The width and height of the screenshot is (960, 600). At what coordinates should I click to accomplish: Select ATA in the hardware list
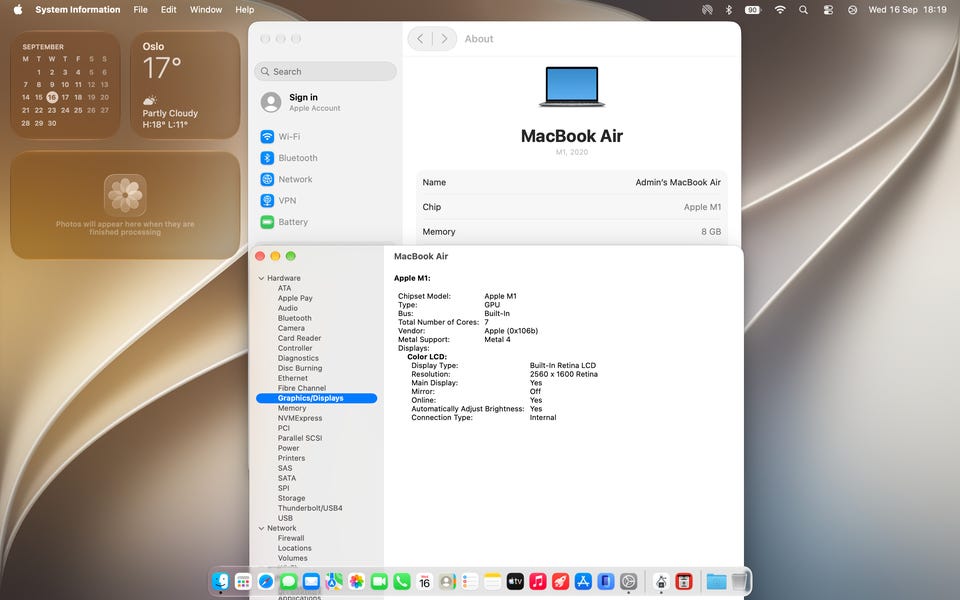[x=285, y=288]
